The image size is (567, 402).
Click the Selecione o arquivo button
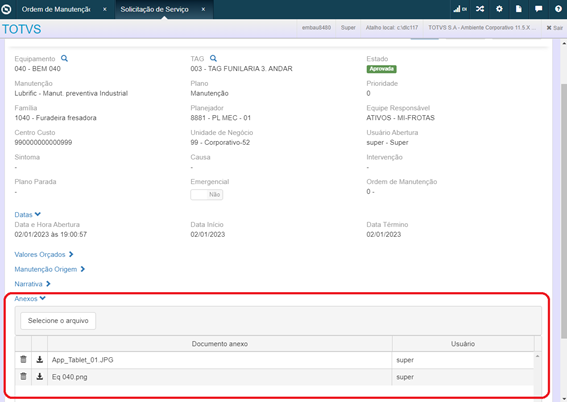point(58,321)
